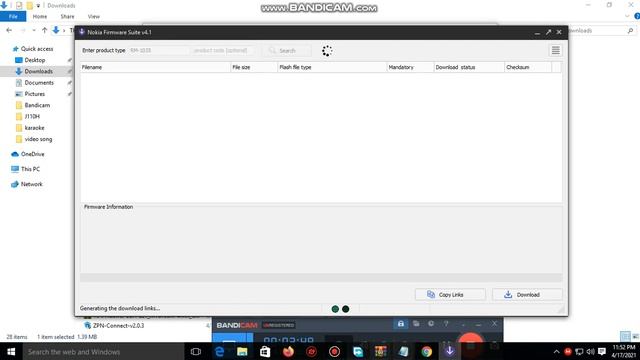Click the optional product code field

(x=221, y=51)
